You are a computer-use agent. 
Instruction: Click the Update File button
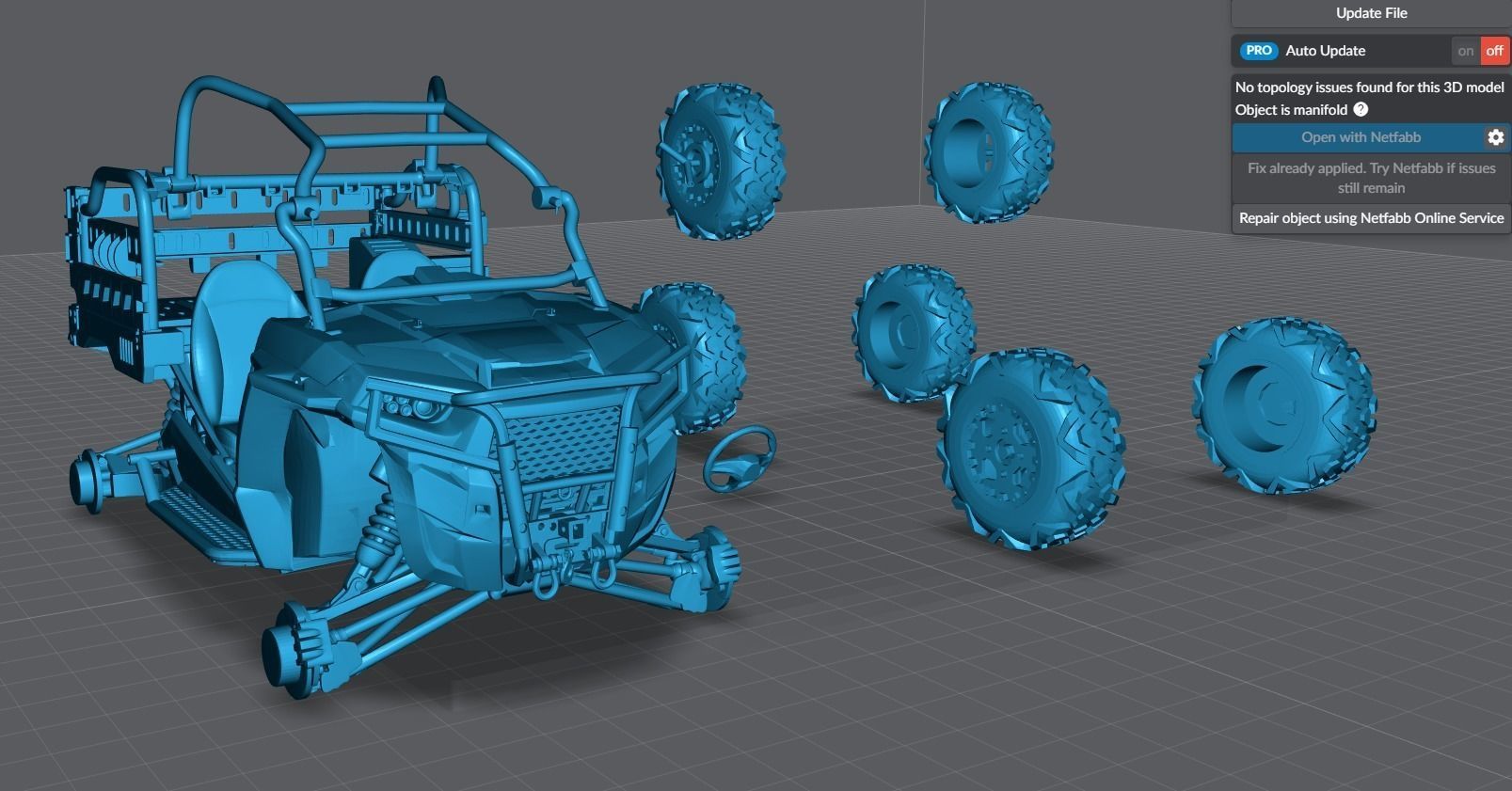click(x=1371, y=13)
